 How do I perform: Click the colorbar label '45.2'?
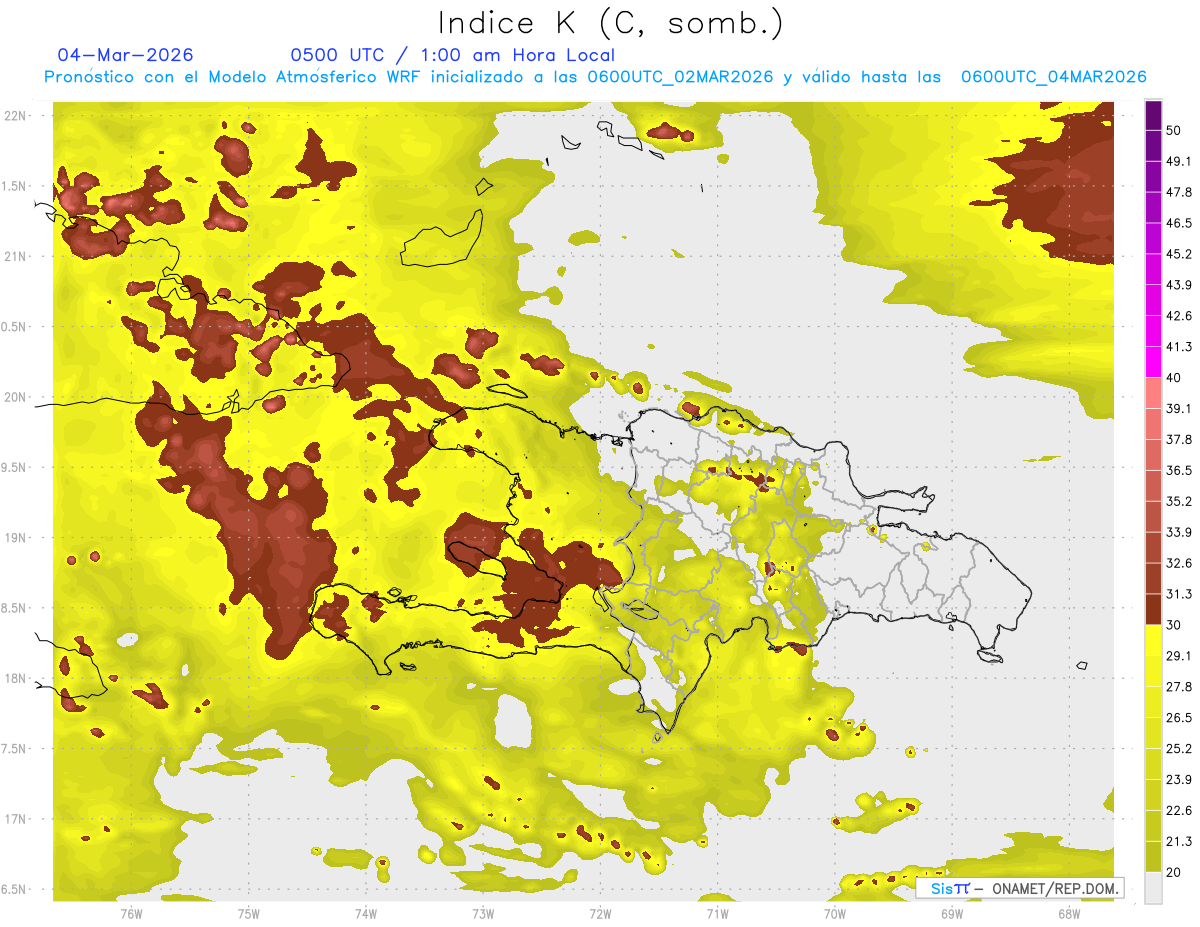[x=1179, y=254]
